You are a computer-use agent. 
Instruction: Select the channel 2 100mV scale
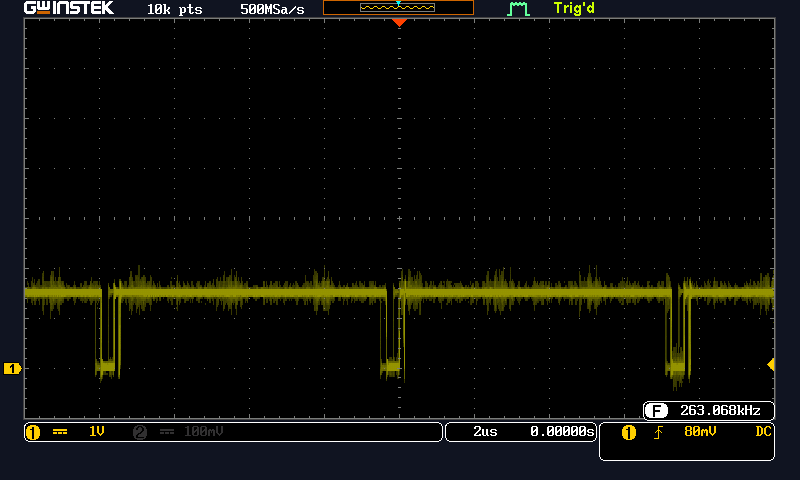203,432
